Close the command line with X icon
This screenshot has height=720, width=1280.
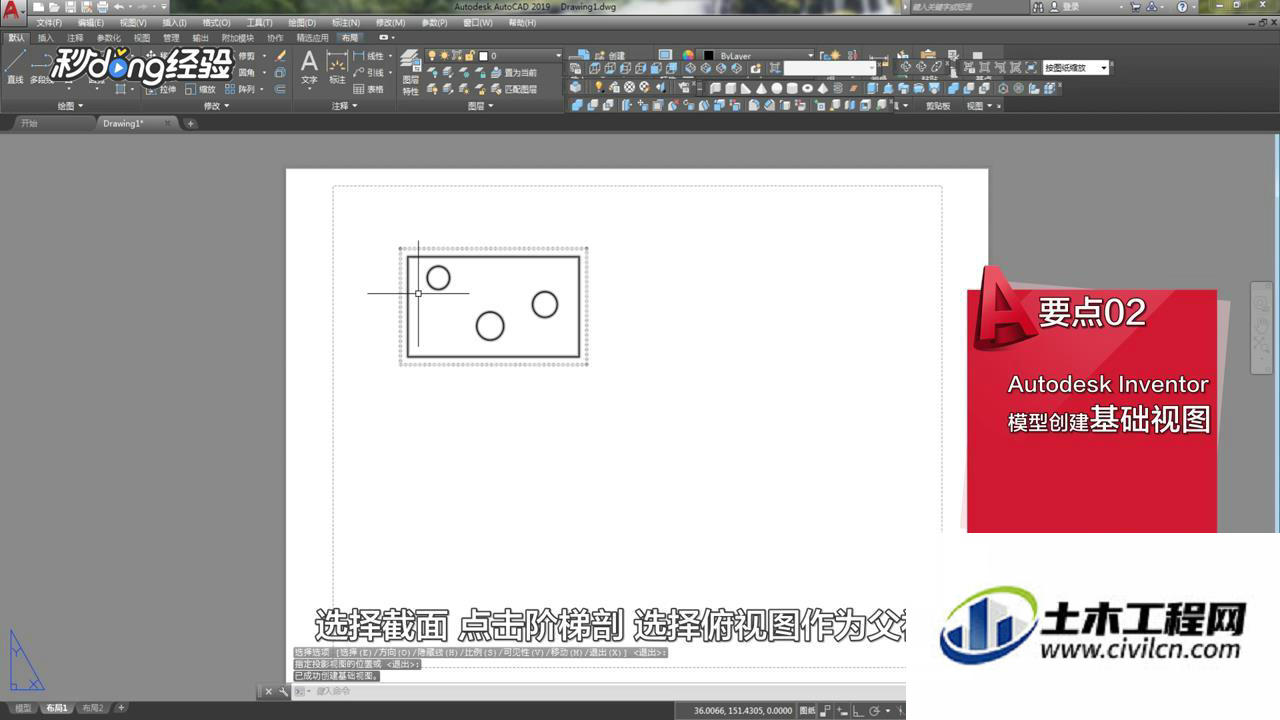(268, 691)
